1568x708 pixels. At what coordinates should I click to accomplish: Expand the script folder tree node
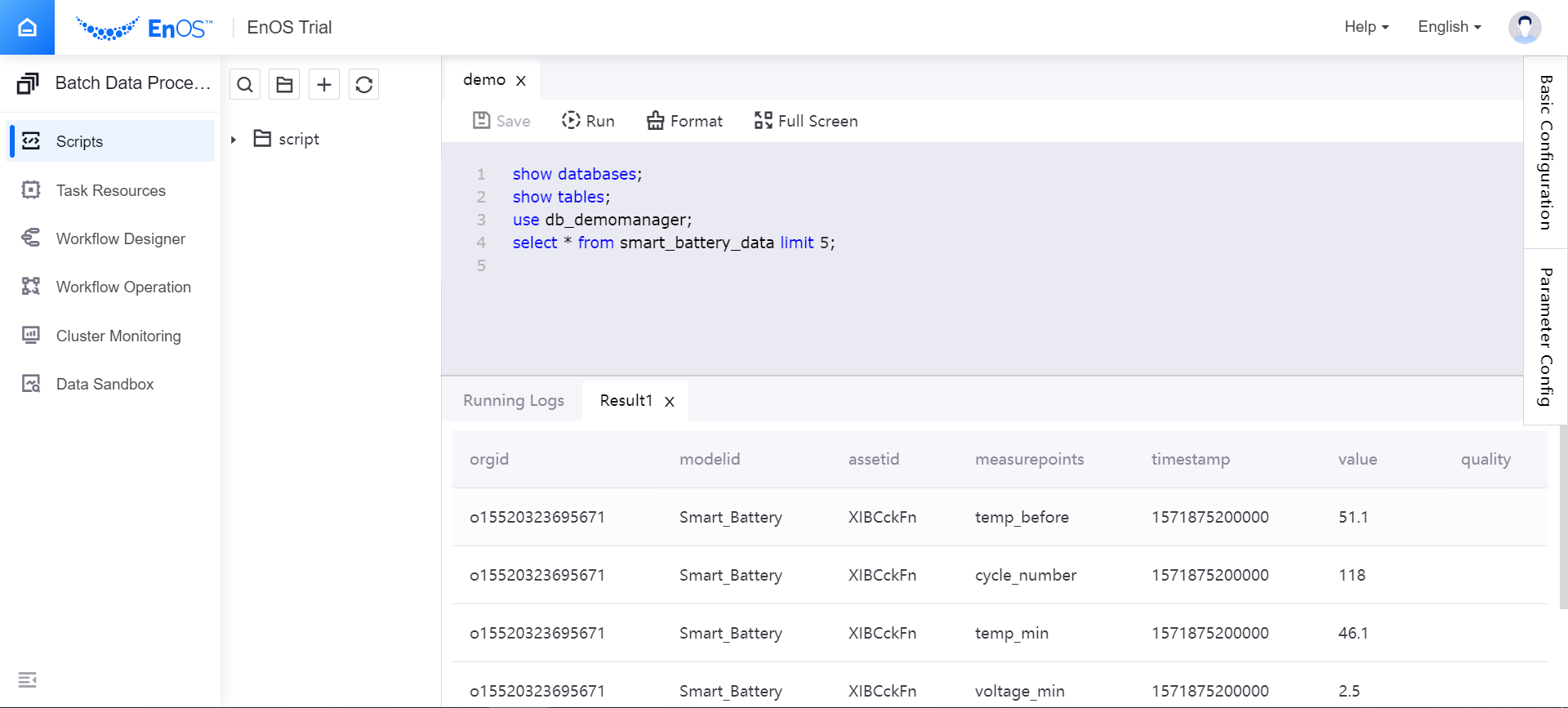[x=234, y=140]
